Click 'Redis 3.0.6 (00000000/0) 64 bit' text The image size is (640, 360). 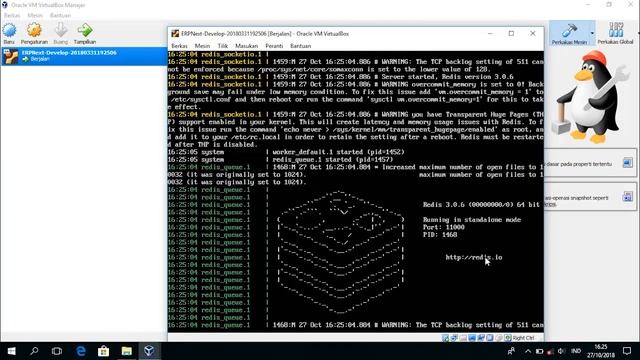481,204
